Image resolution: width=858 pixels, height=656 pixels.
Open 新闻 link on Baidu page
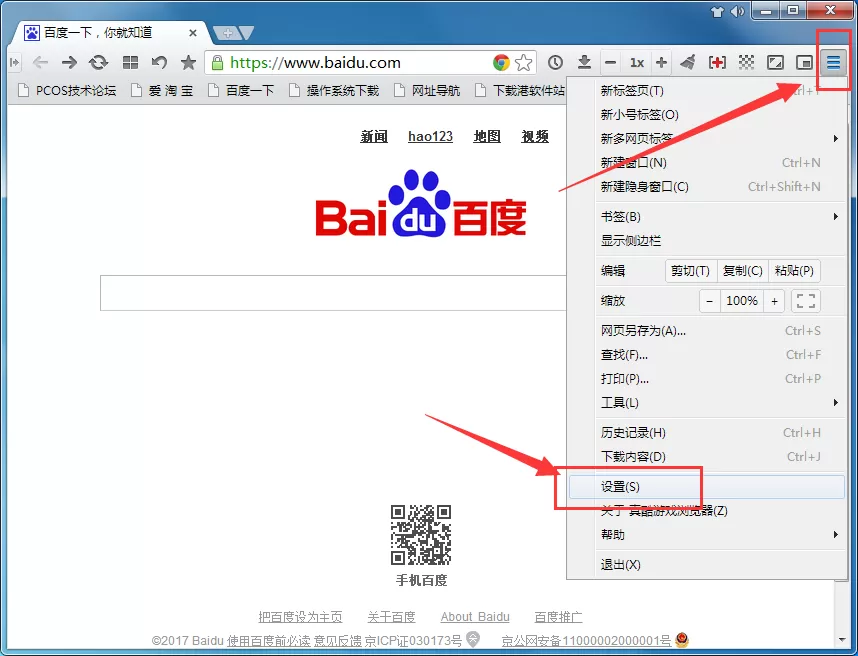tap(374, 136)
